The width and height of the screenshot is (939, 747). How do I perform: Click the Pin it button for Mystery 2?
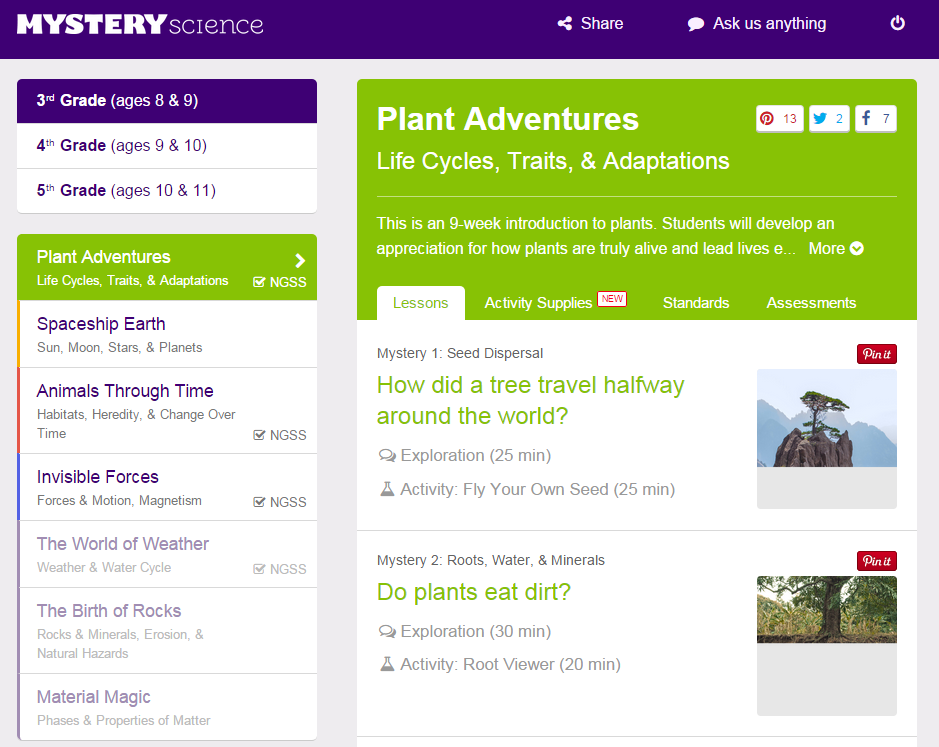[876, 561]
